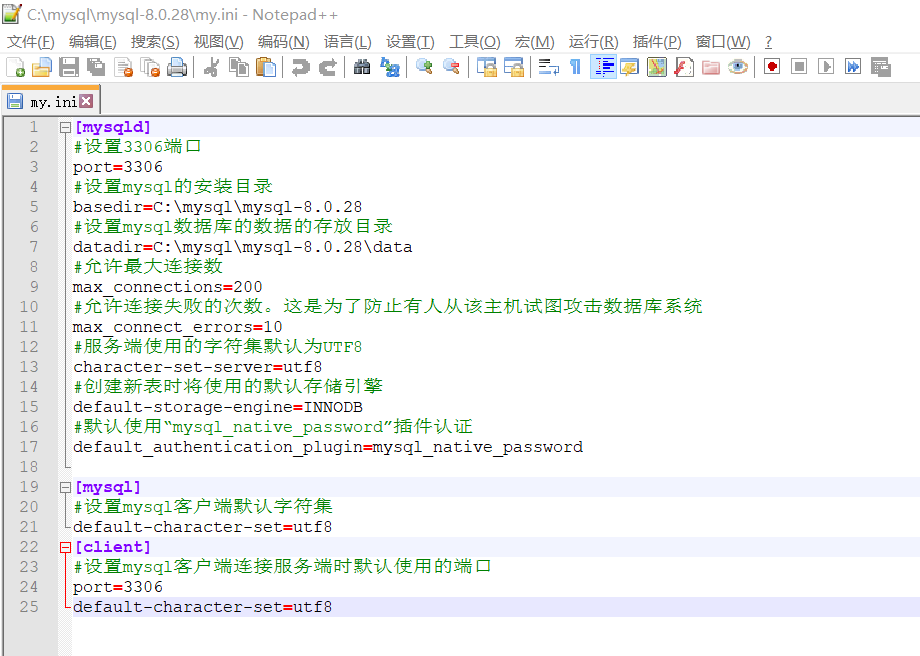Click the Paste clipboard icon
Image resolution: width=920 pixels, height=656 pixels.
coord(266,67)
